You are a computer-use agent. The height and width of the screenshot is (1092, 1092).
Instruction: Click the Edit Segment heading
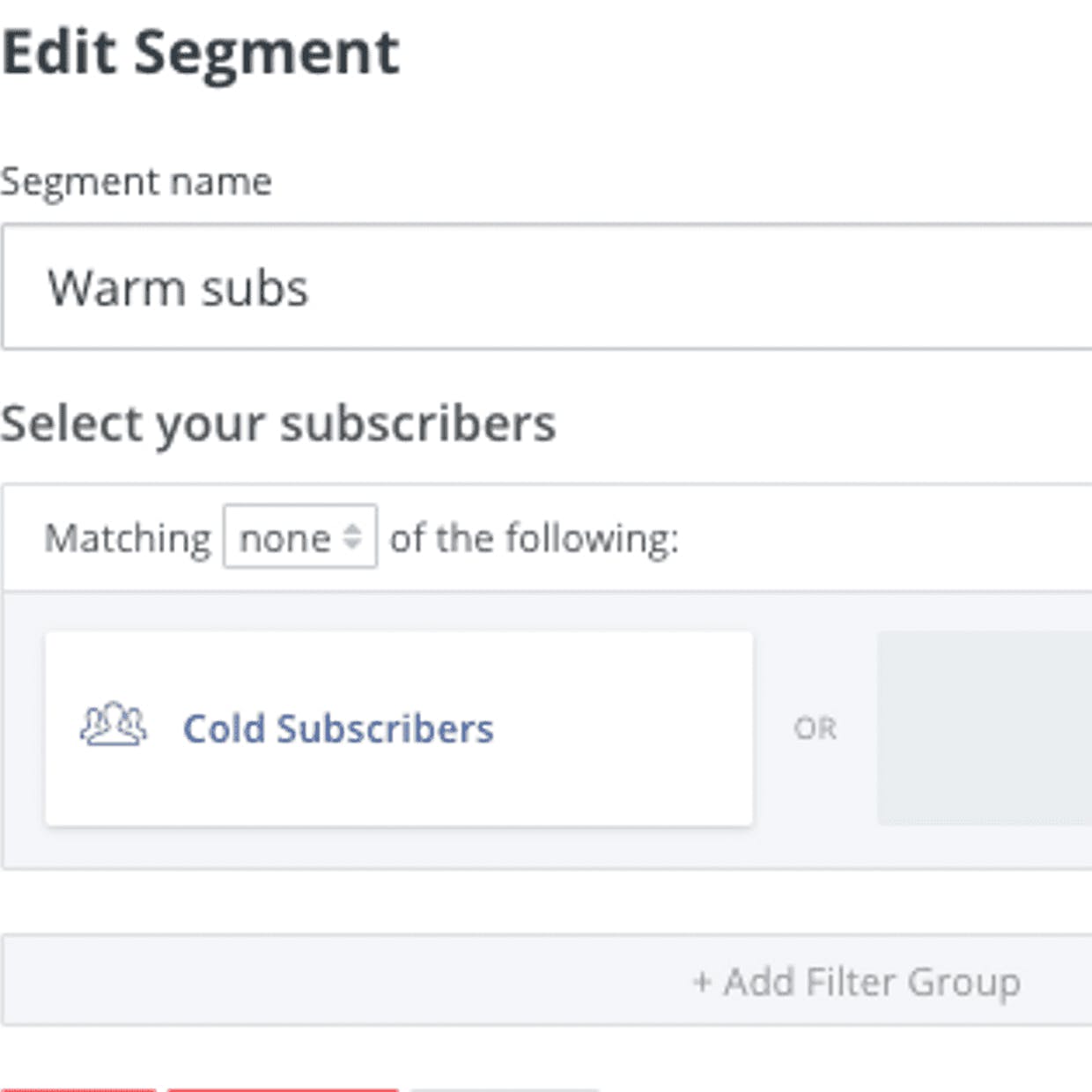(201, 53)
